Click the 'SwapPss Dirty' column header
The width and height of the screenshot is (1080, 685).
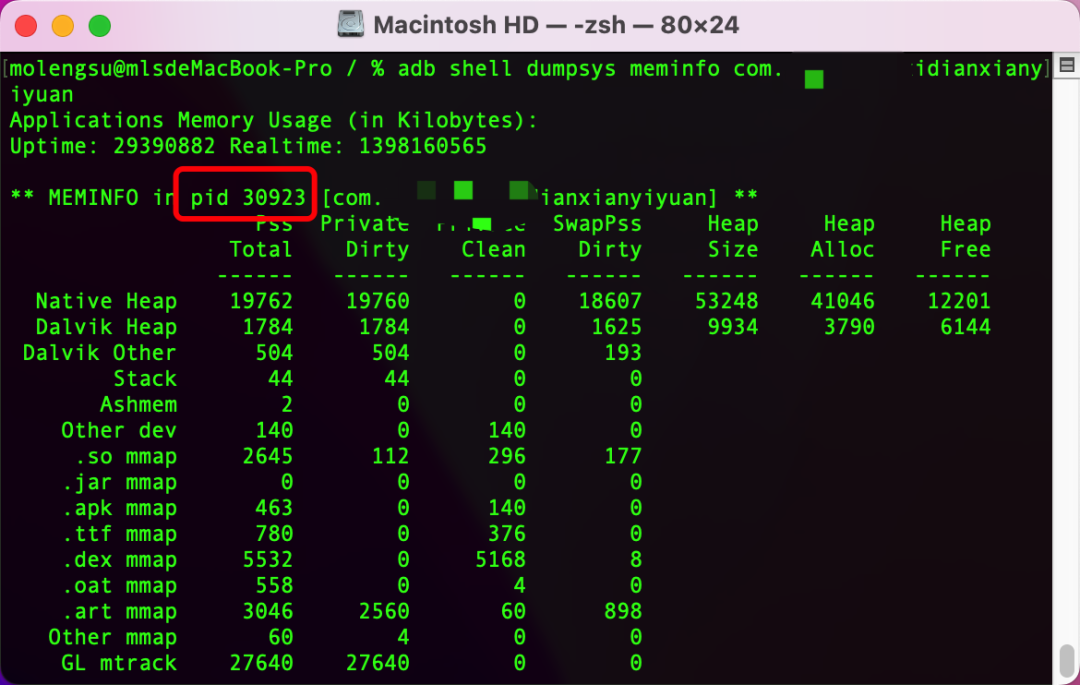[597, 237]
